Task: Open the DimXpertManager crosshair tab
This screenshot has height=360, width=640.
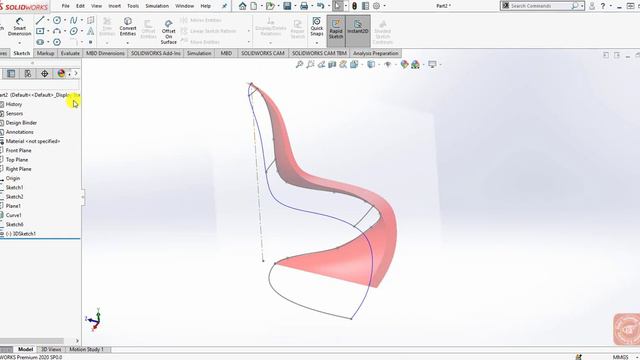Action: (x=44, y=73)
